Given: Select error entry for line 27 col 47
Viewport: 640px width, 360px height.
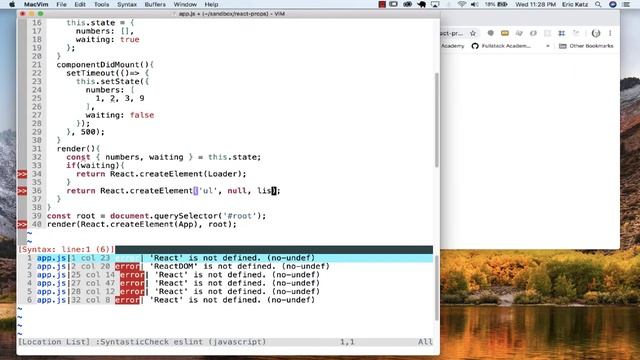Looking at the screenshot, I should point(225,283).
